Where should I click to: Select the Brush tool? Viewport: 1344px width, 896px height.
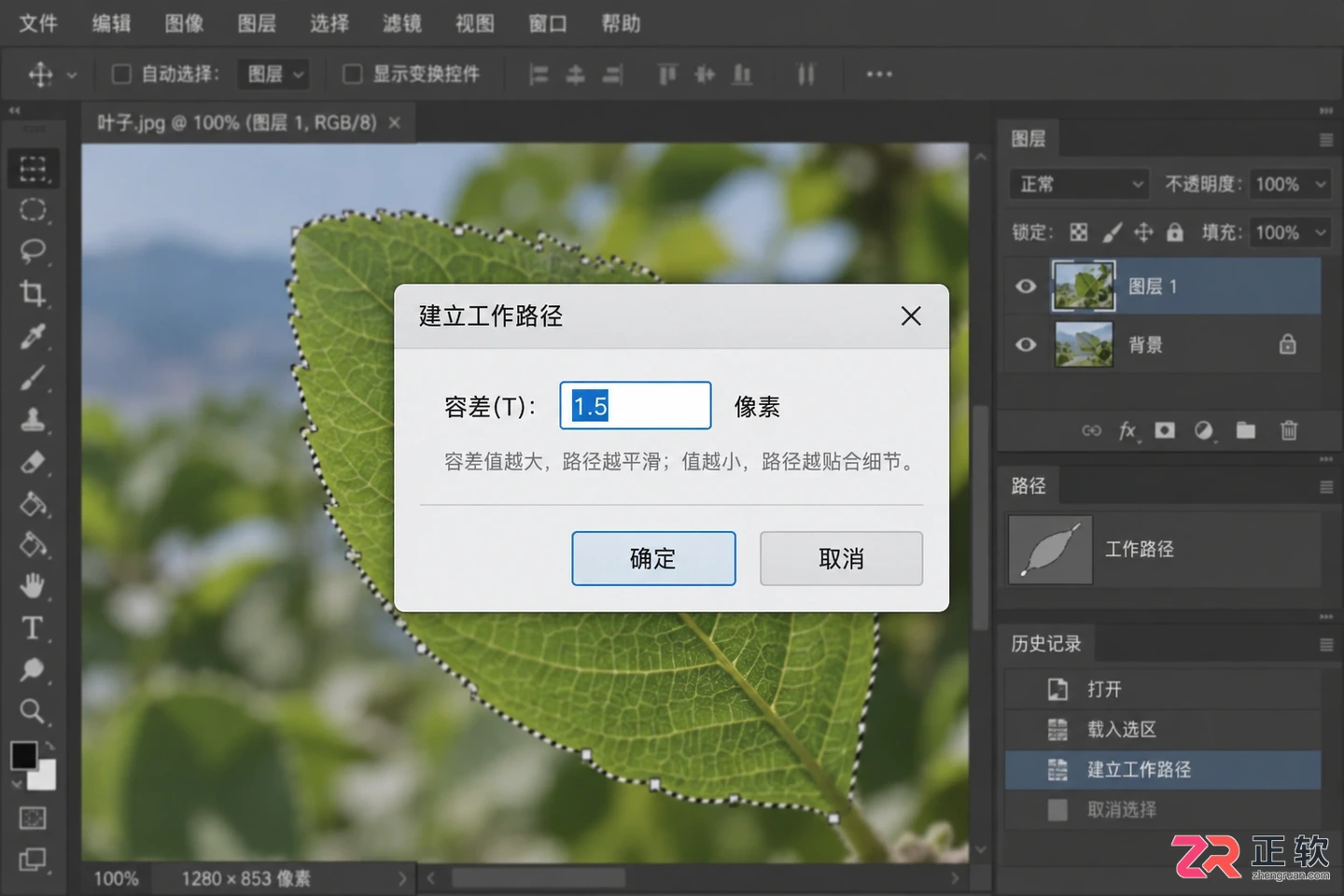(33, 378)
